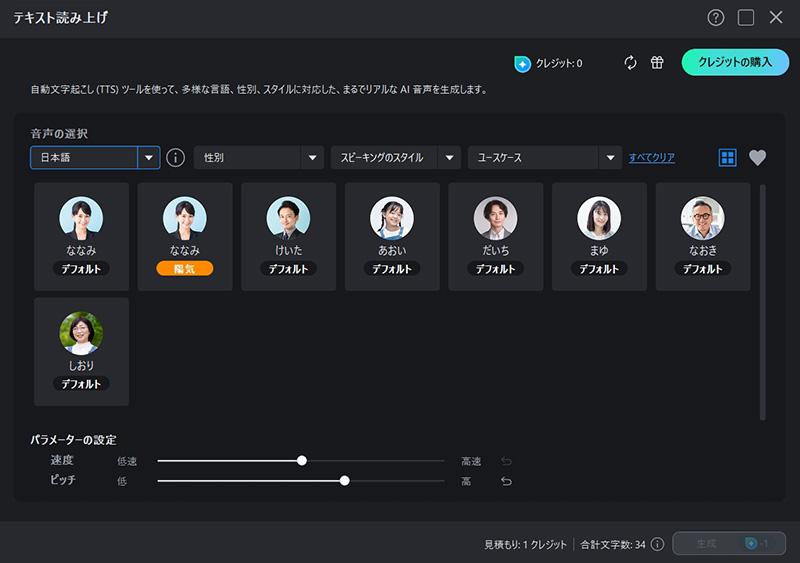Select the ななみ デフォルト voice card
Viewport: 800px width, 563px height.
(x=82, y=237)
